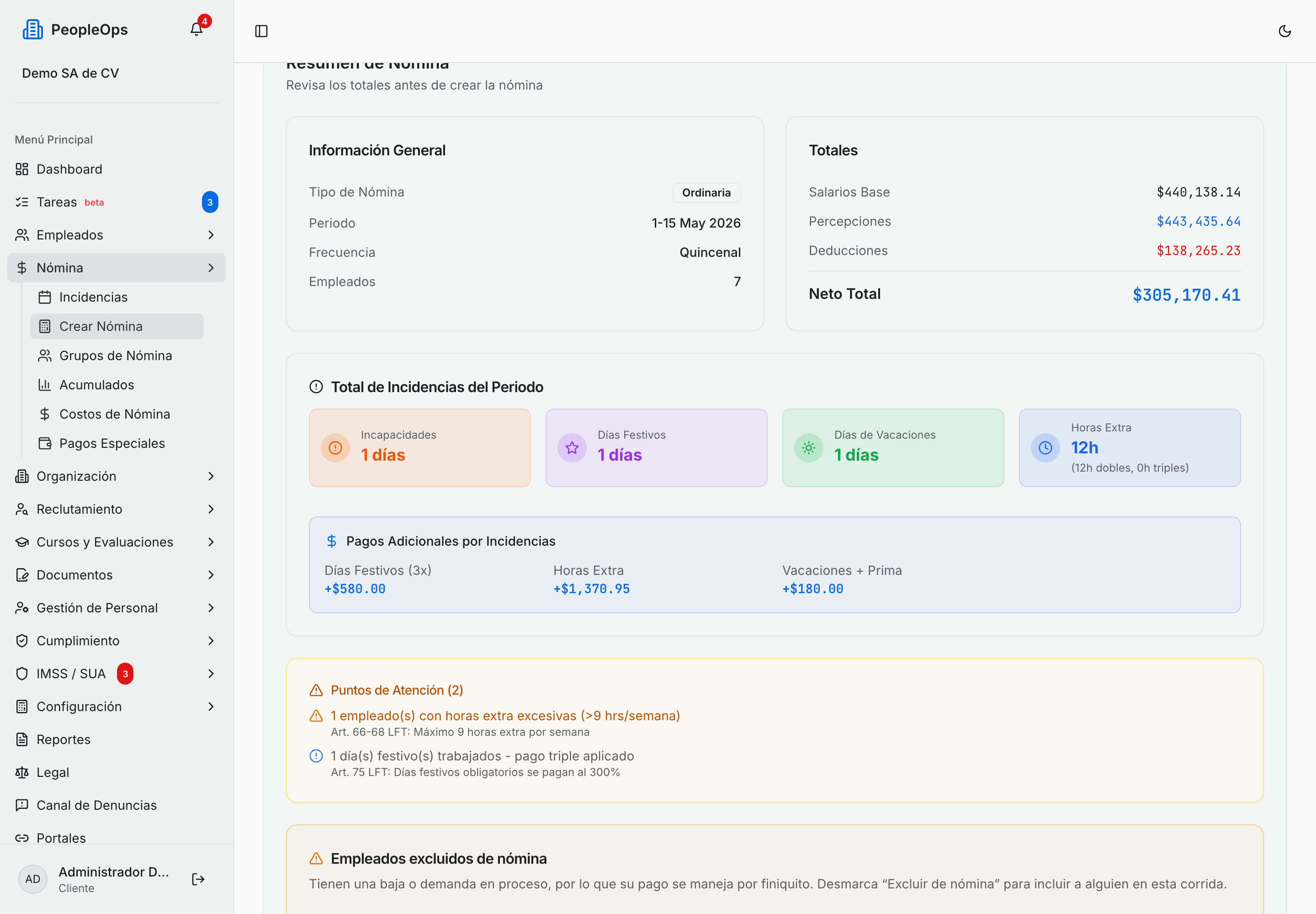Open the Administrador user profile avatar
1316x914 pixels.
pyautogui.click(x=32, y=879)
